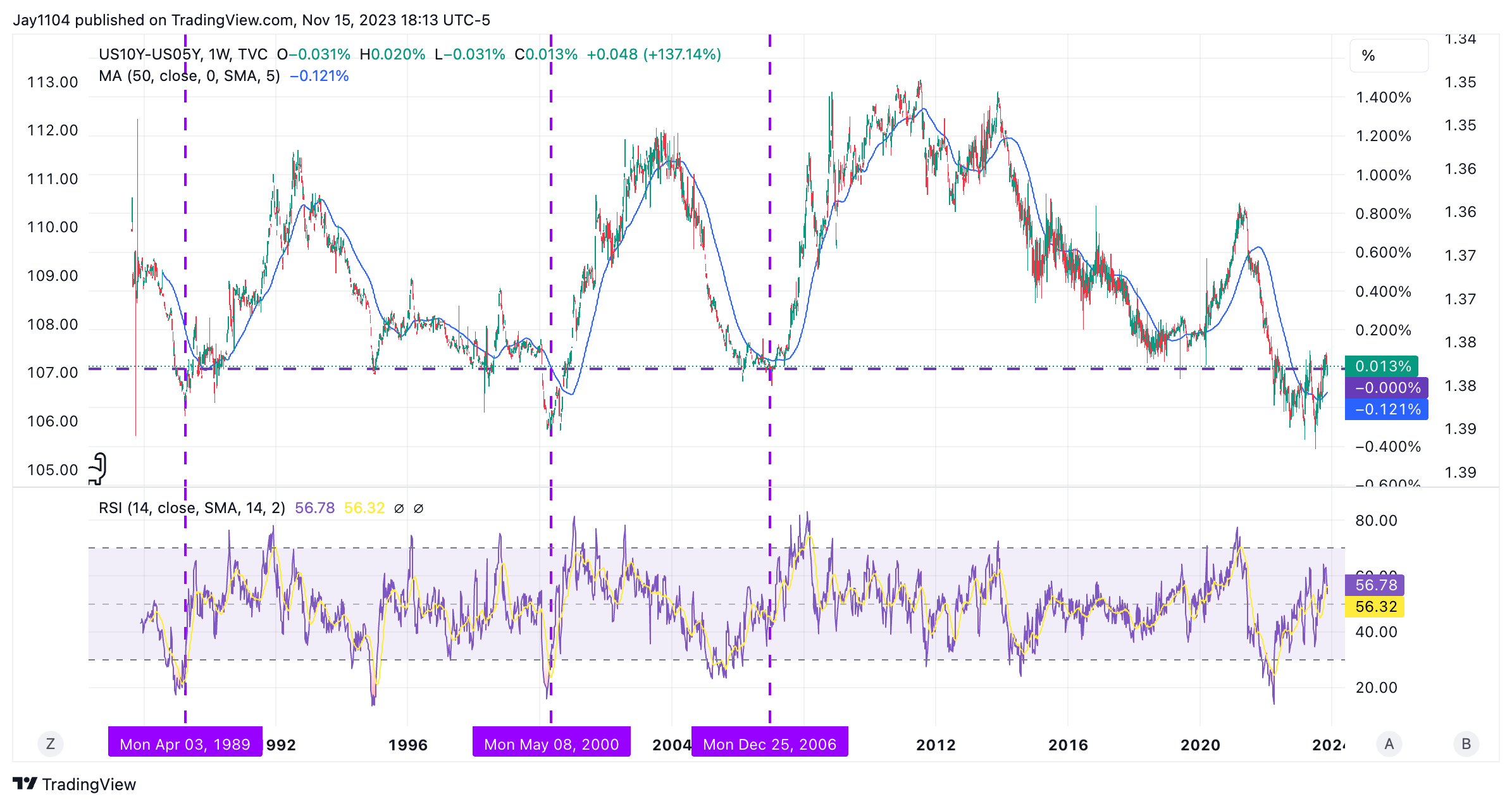Click the Z timezone button
Image resolution: width=1512 pixels, height=806 pixels.
tap(51, 744)
